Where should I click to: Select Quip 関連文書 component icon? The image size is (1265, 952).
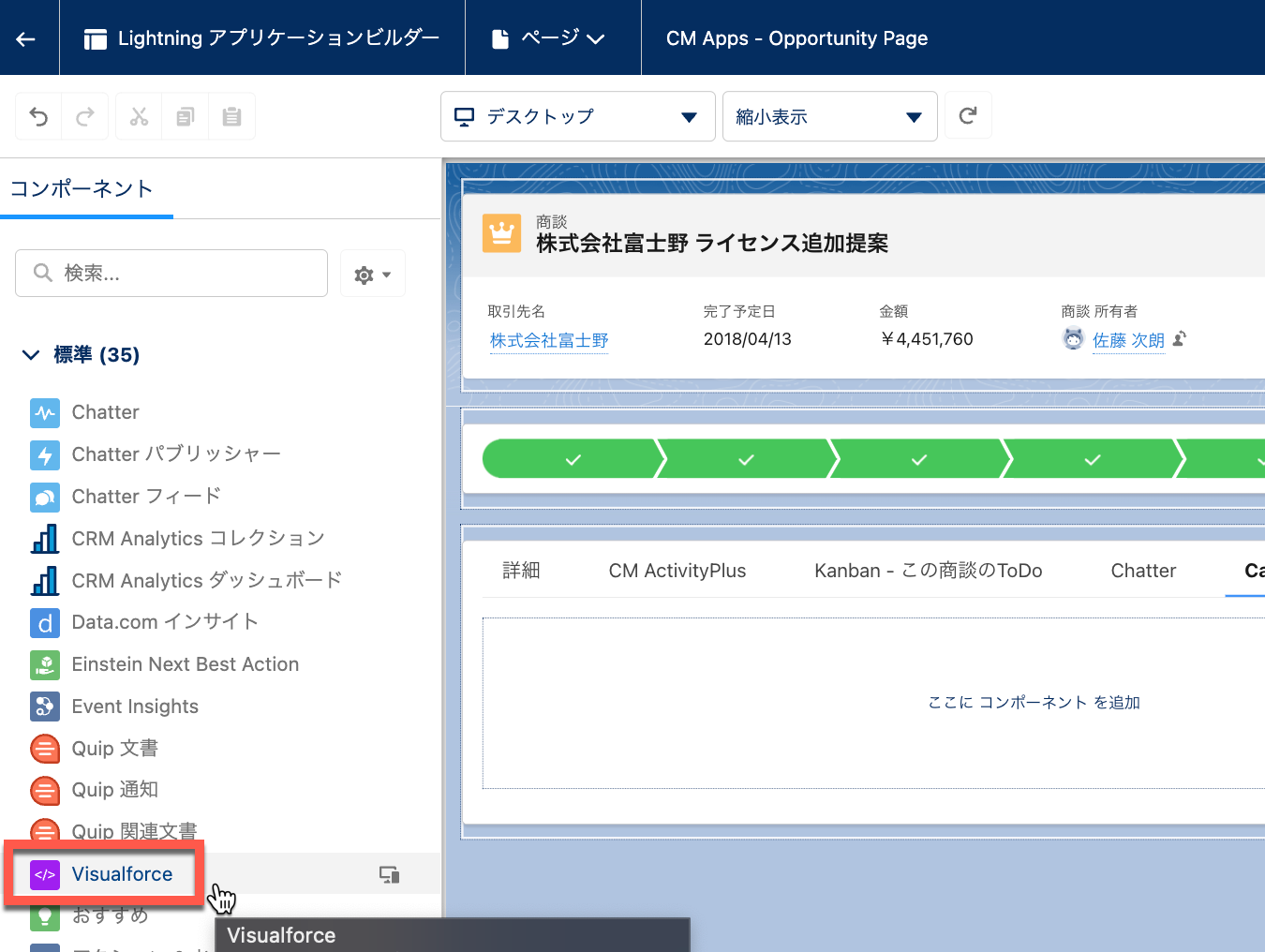pyautogui.click(x=45, y=830)
